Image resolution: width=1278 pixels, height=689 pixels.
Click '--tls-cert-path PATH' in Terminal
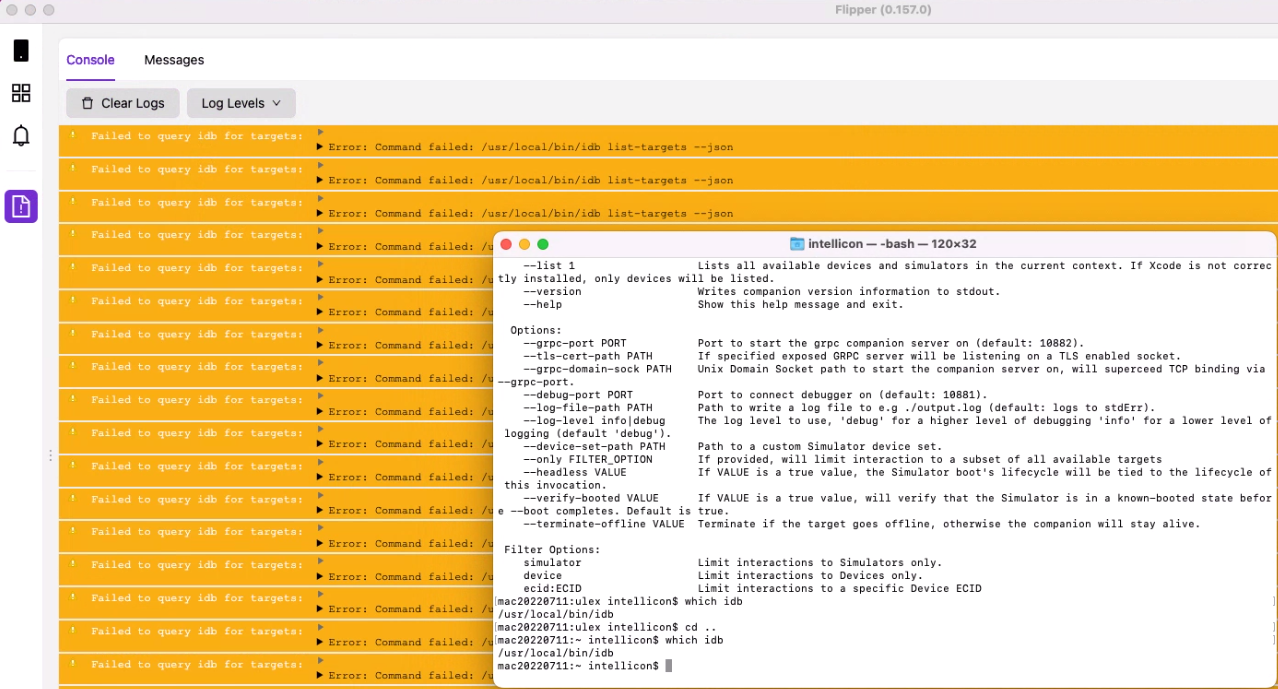pyautogui.click(x=588, y=356)
